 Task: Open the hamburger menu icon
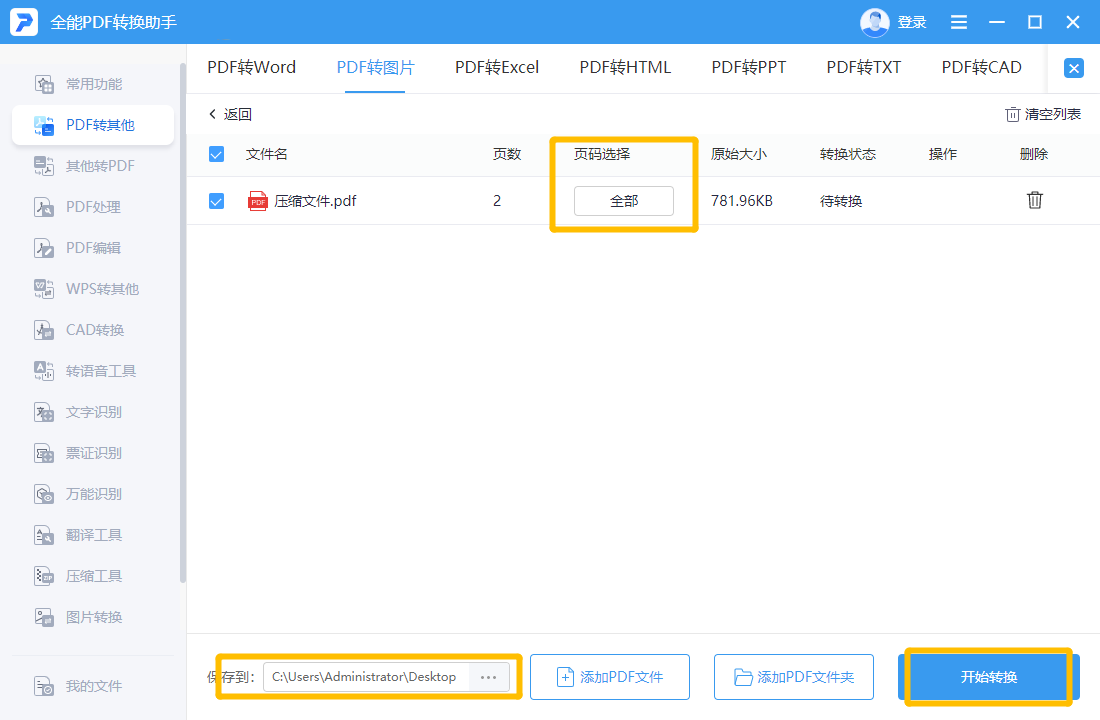[958, 22]
